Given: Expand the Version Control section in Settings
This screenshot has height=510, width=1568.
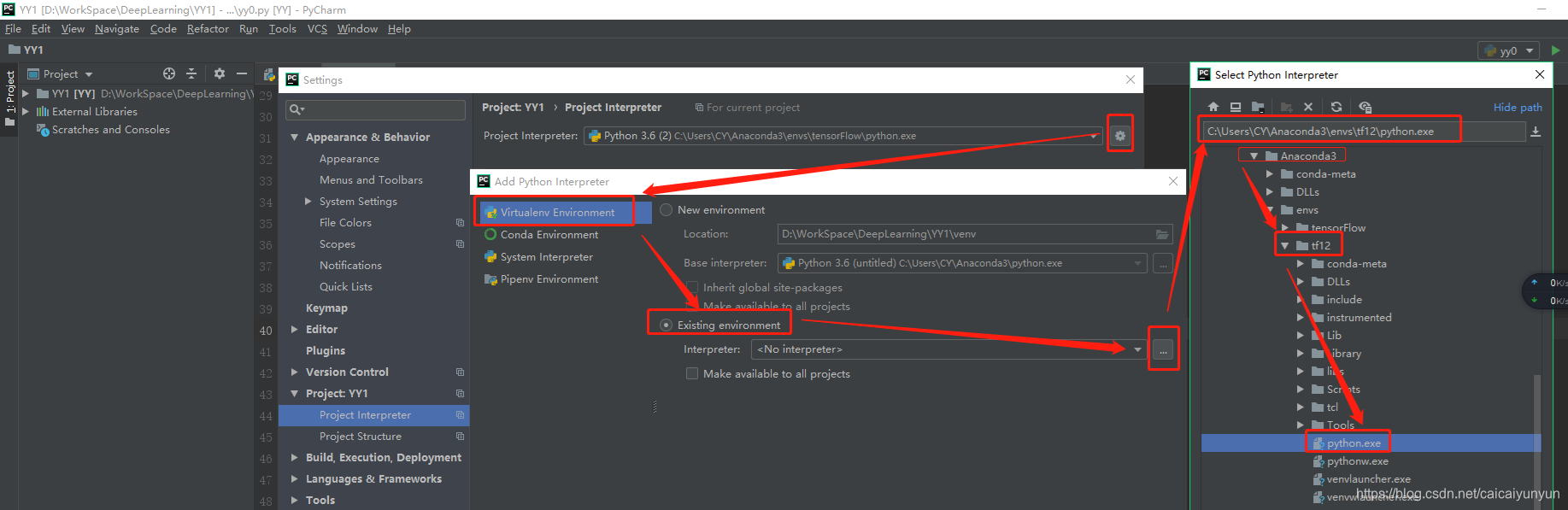Looking at the screenshot, I should [295, 372].
